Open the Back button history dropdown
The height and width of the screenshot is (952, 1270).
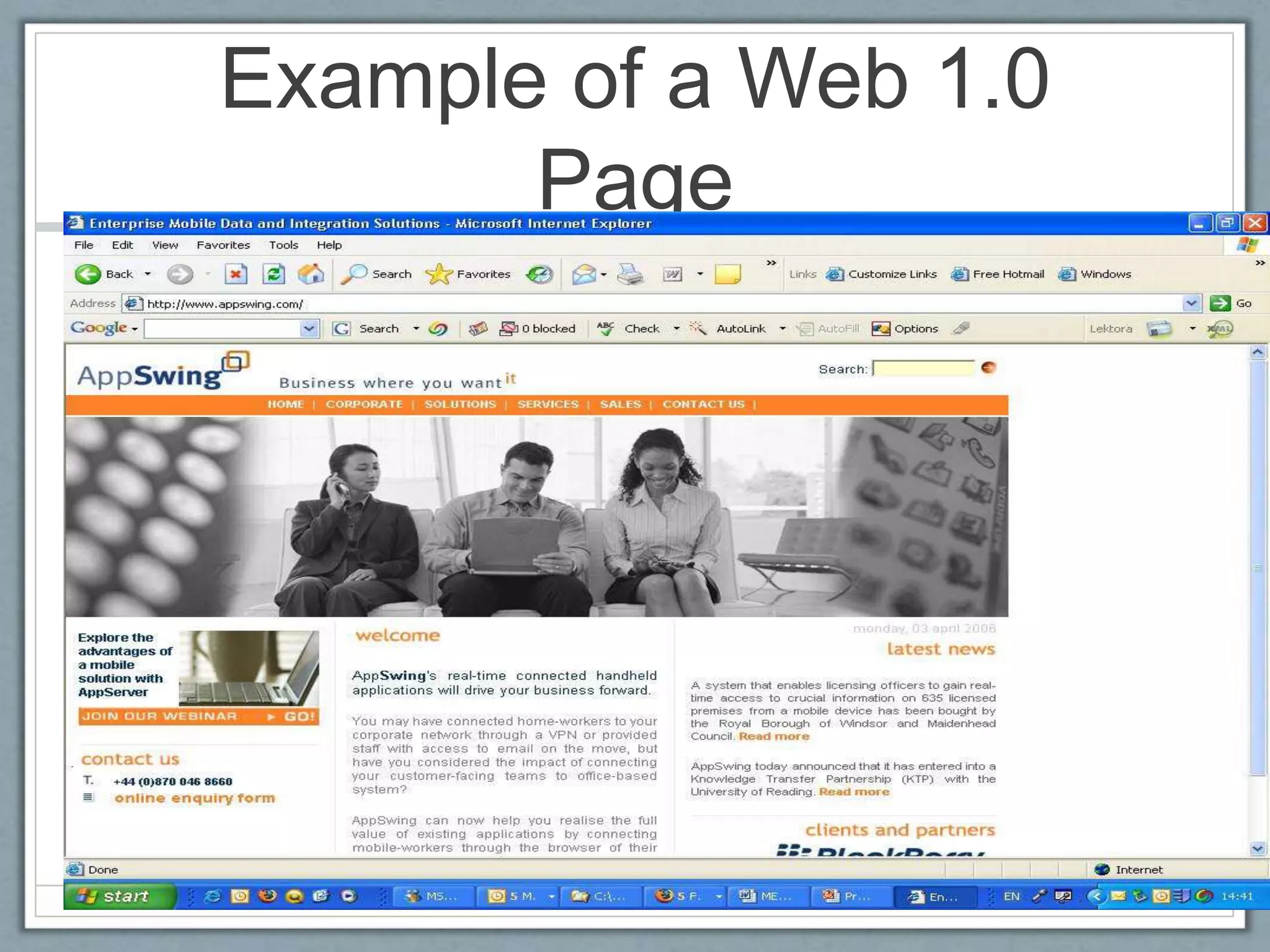click(148, 274)
